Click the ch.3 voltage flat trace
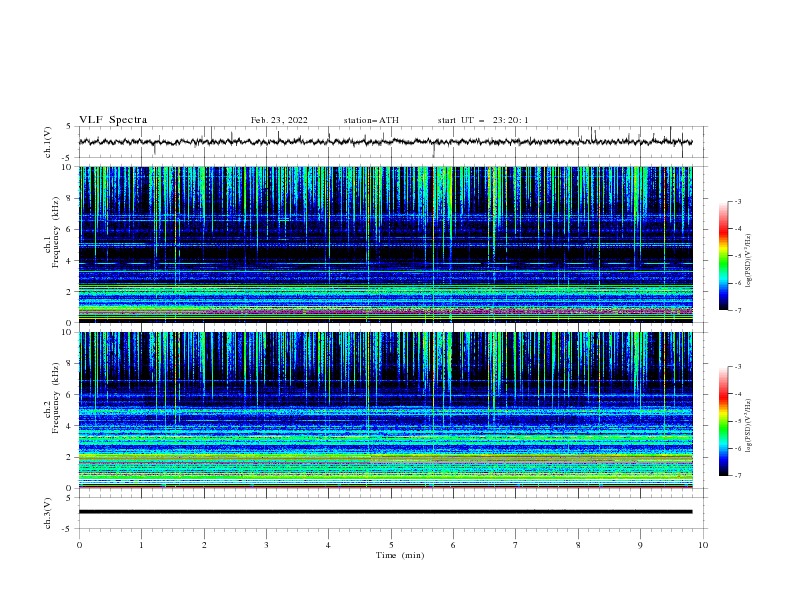The height and width of the screenshot is (612, 792). [385, 512]
